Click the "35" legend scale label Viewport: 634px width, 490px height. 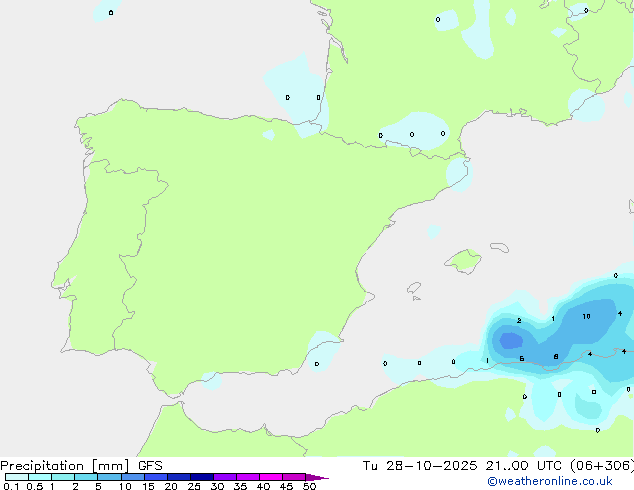240,486
